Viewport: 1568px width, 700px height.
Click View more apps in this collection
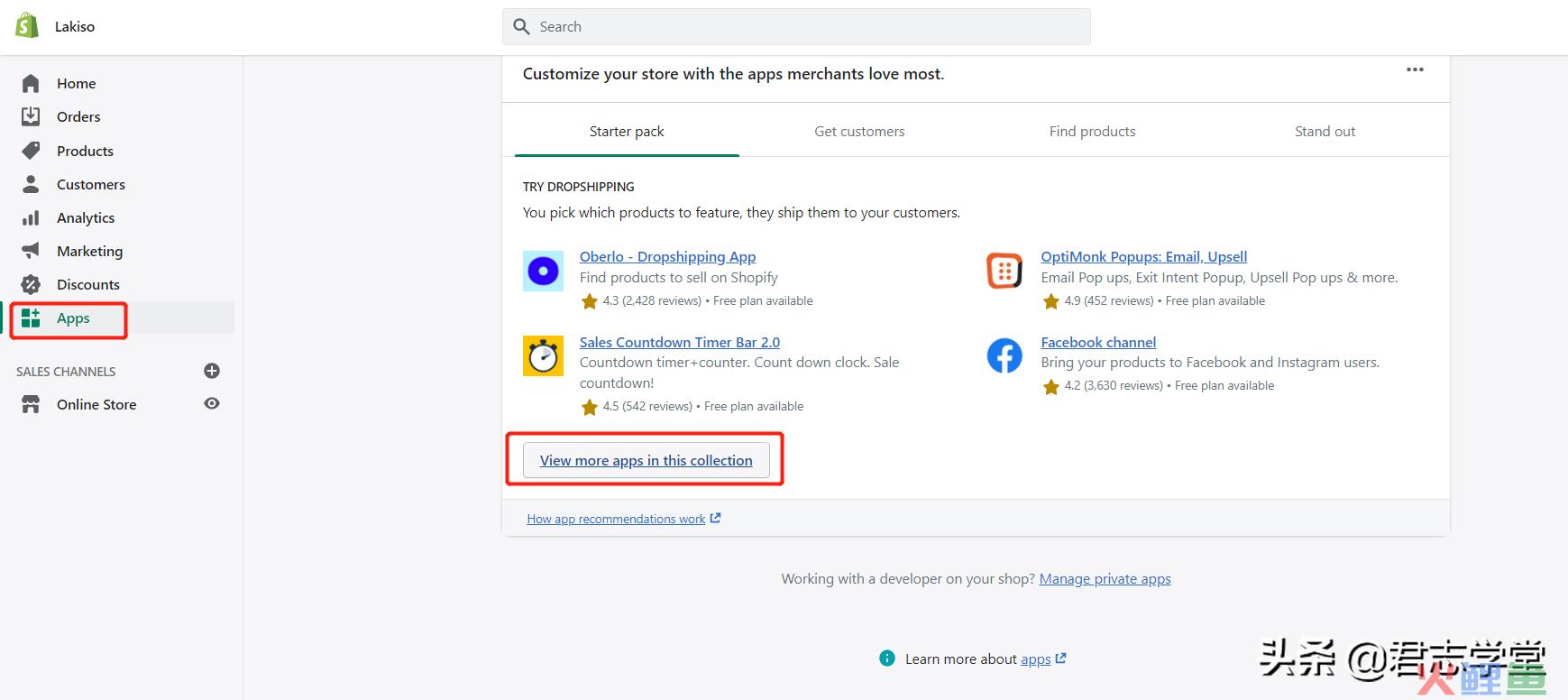pyautogui.click(x=646, y=460)
